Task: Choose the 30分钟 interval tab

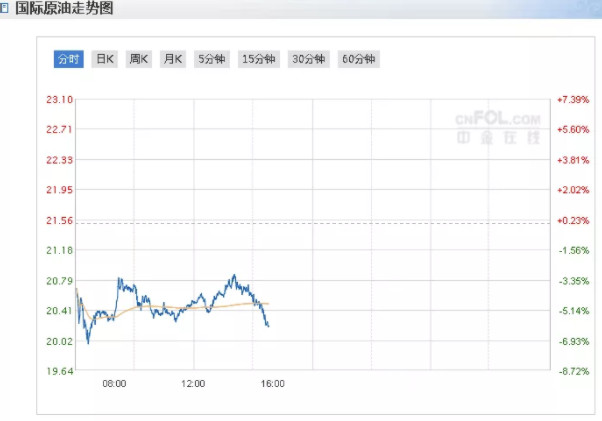Action: tap(309, 59)
